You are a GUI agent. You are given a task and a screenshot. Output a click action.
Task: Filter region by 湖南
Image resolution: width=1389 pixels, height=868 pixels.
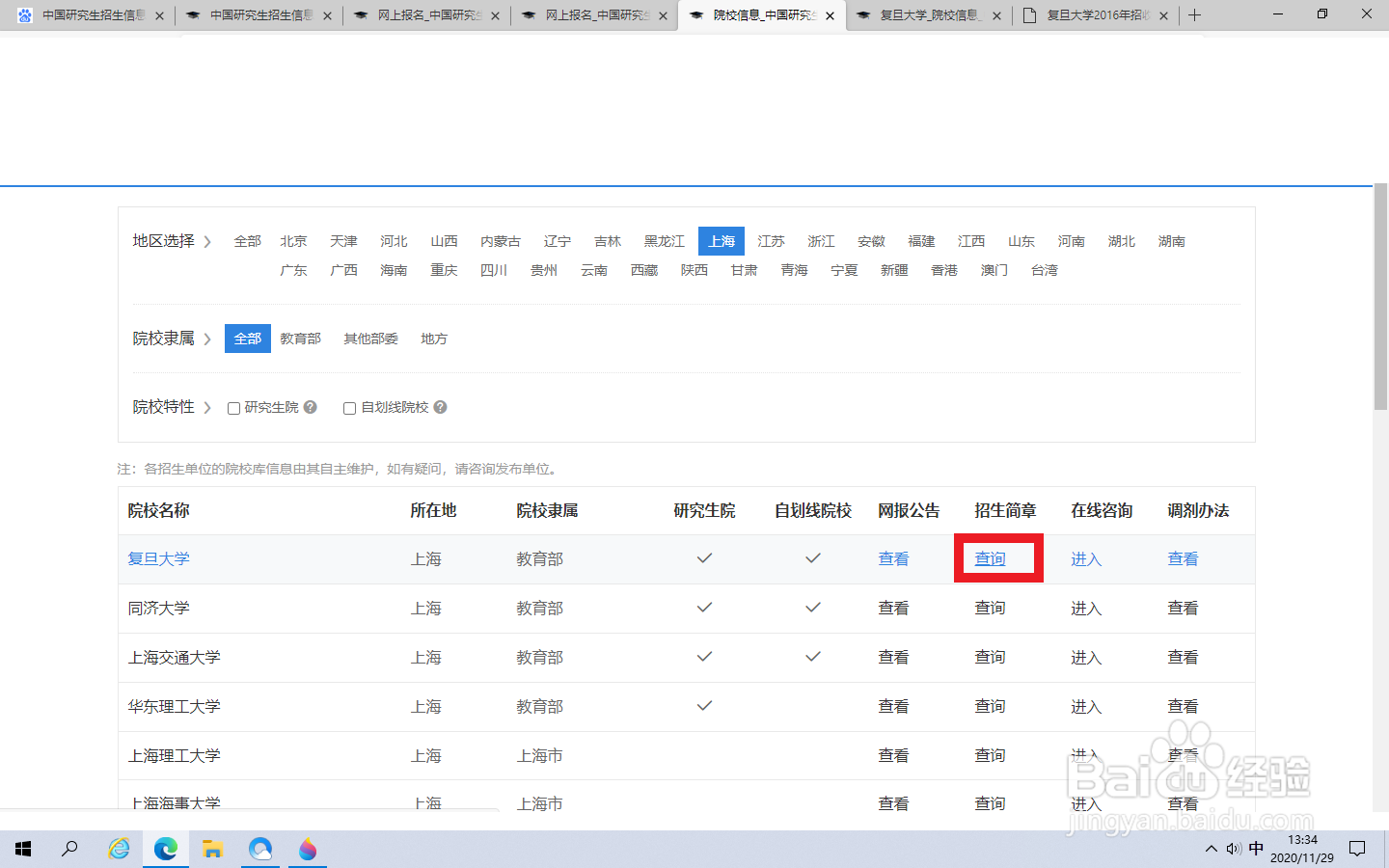(1172, 241)
